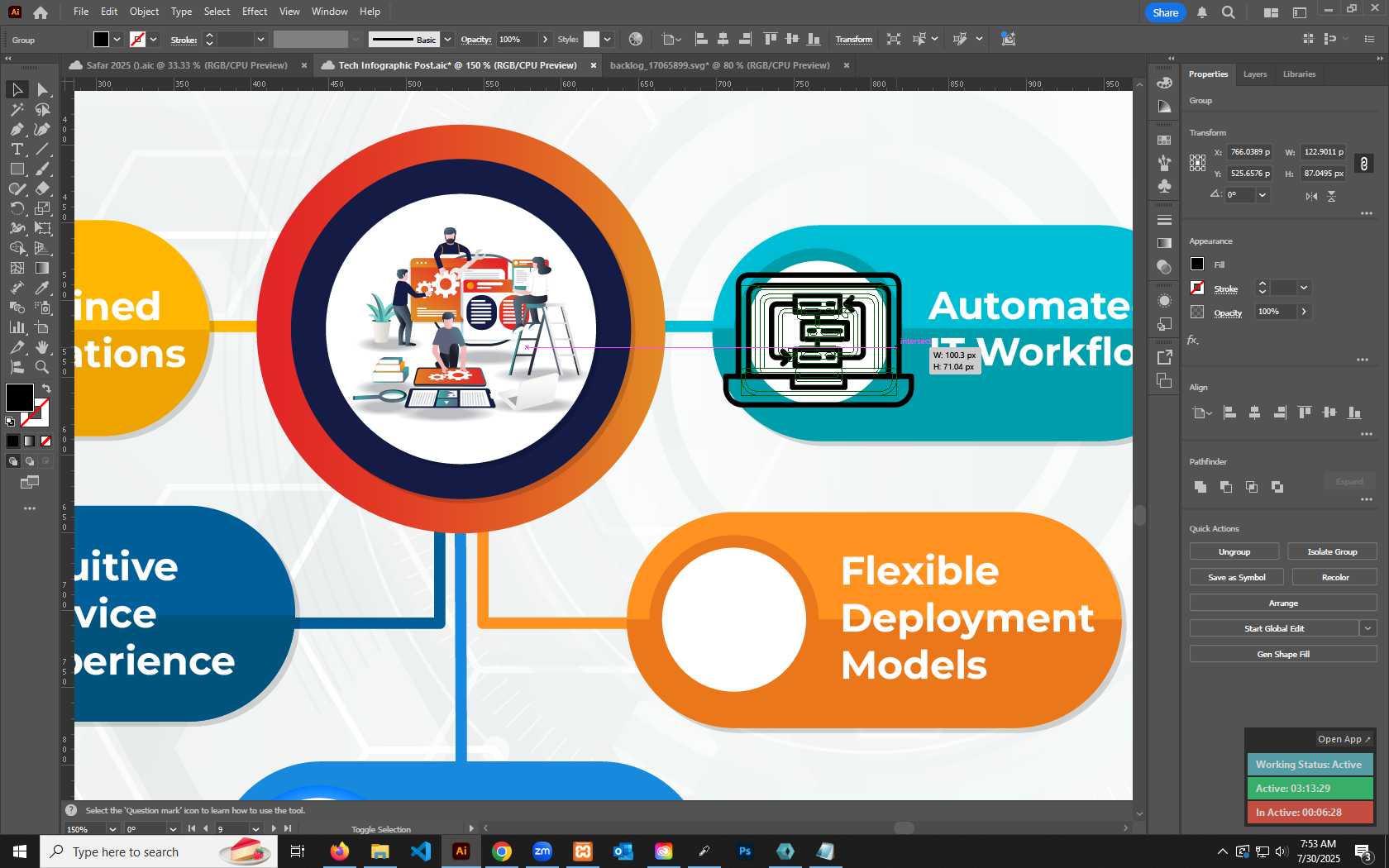Flip selection along vertical axis
The image size is (1389, 868).
coord(1331,196)
